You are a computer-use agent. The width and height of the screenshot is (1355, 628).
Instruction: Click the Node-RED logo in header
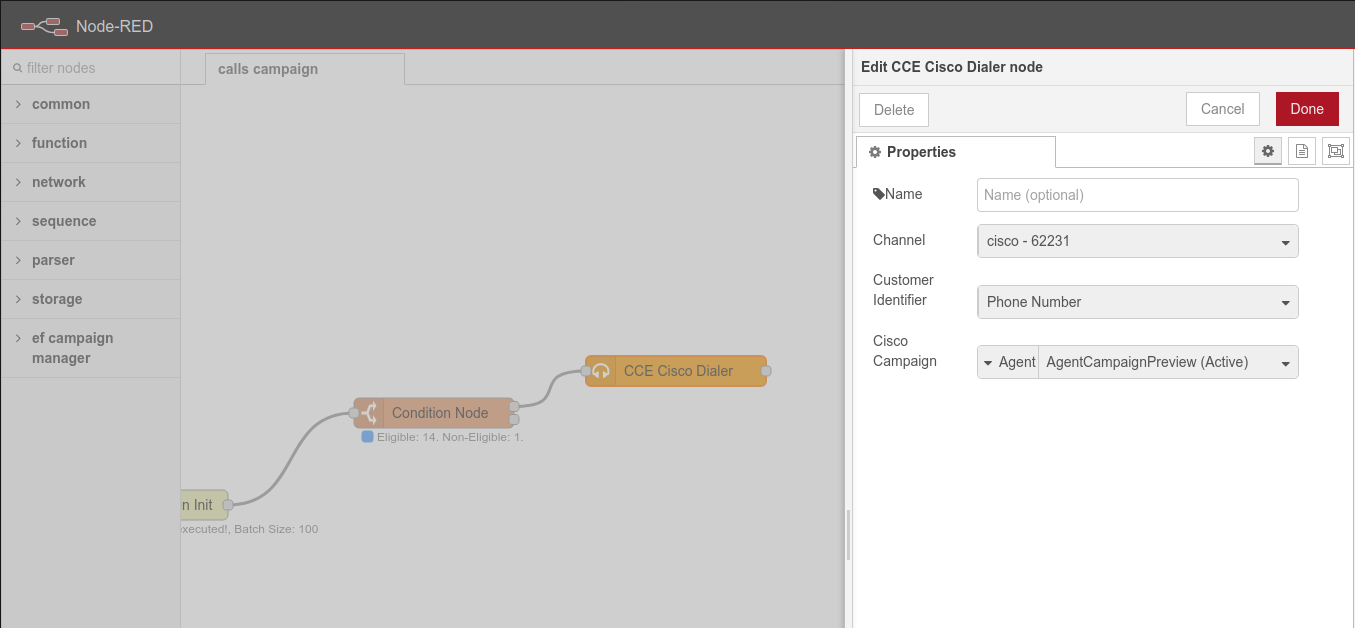44,26
